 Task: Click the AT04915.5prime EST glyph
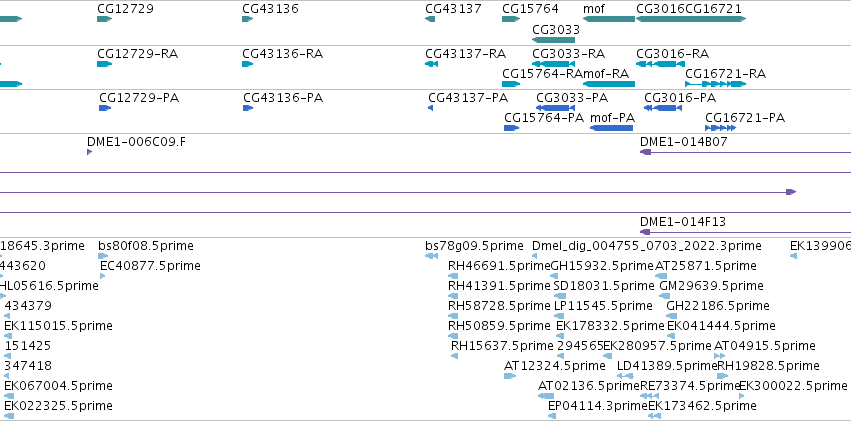(720, 356)
